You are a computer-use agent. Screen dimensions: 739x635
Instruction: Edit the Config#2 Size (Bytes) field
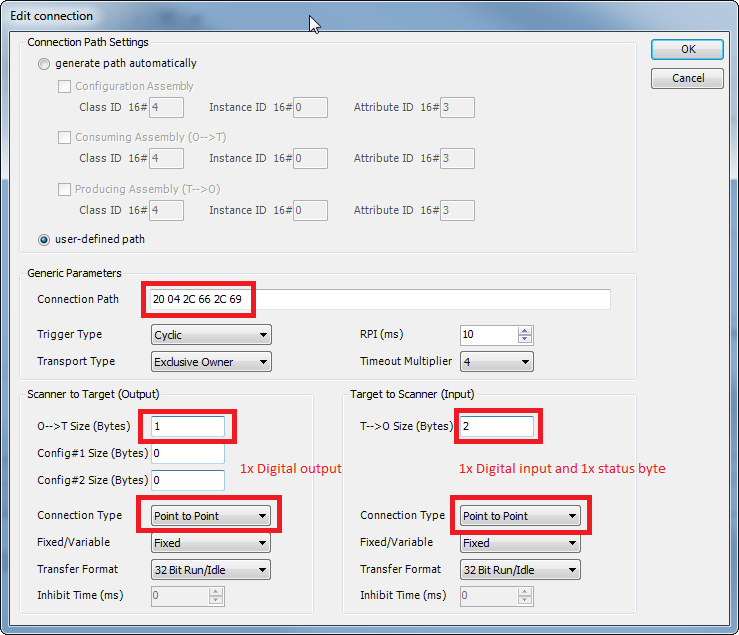coord(188,480)
